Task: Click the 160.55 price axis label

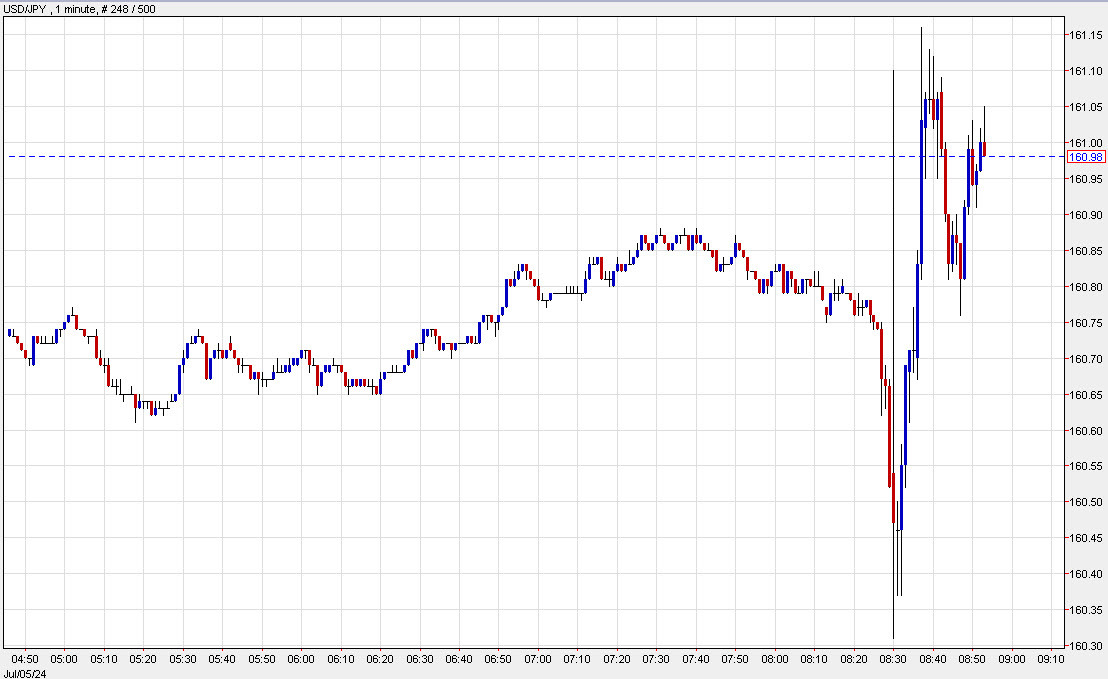Action: 1085,466
